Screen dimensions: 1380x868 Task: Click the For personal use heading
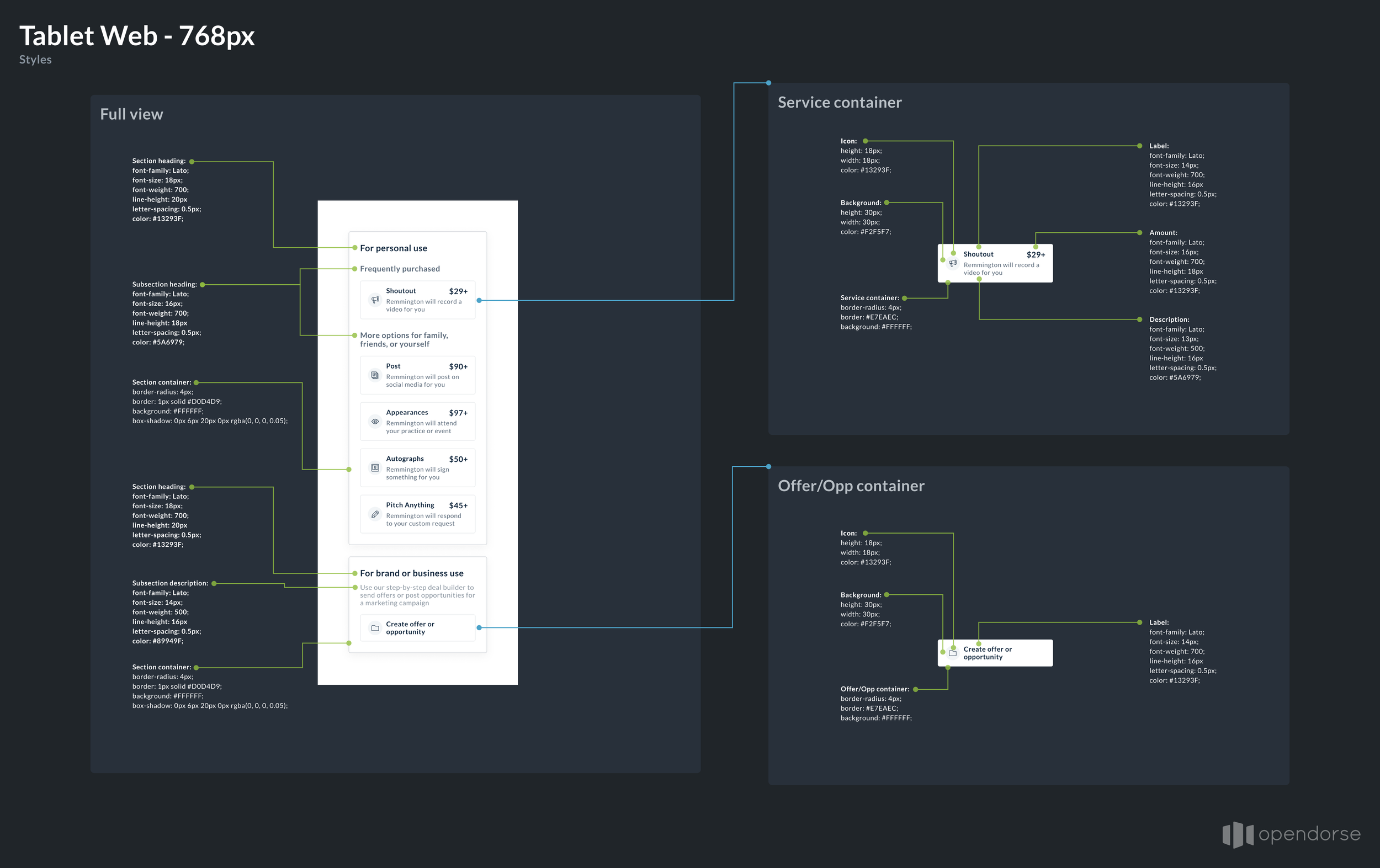pos(393,248)
